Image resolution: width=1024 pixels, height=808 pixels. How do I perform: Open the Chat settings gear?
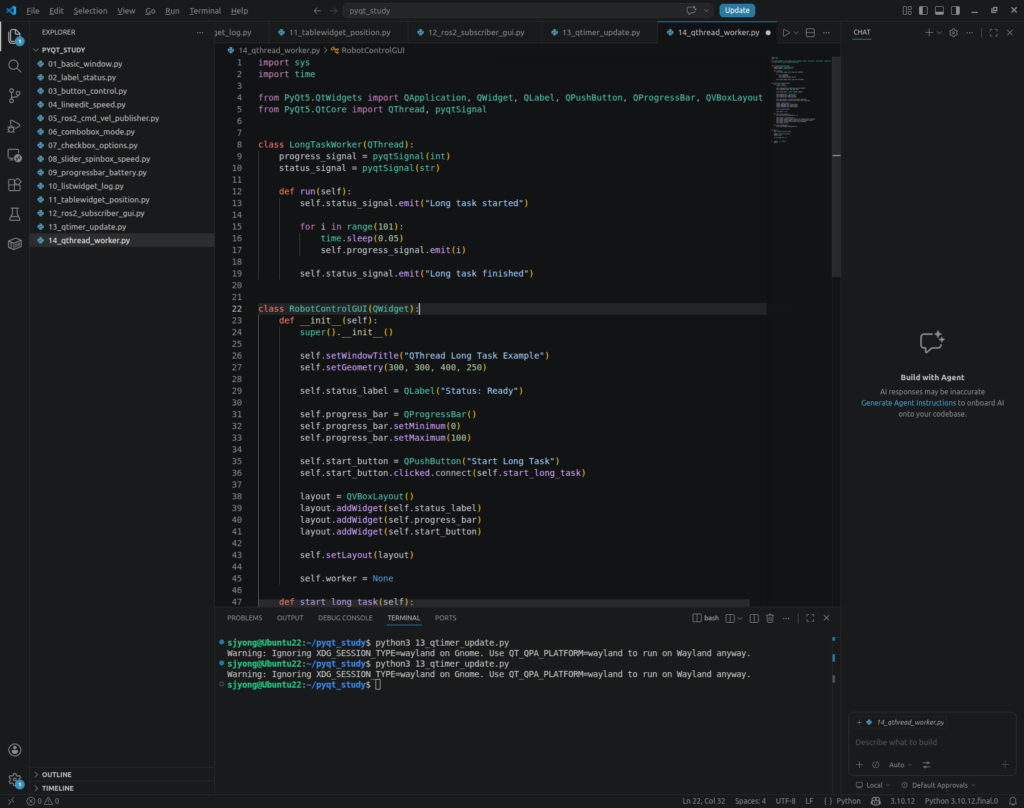pyautogui.click(x=953, y=33)
